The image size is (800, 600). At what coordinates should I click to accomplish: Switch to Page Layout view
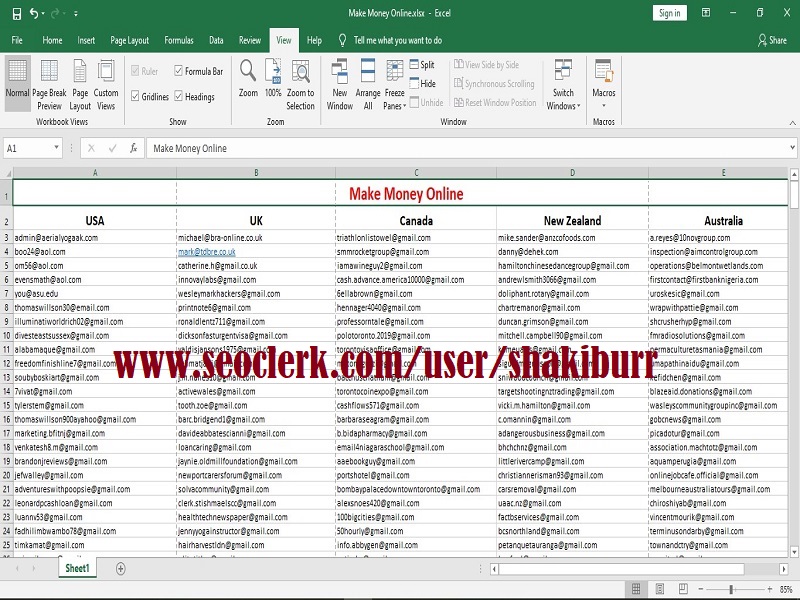[80, 83]
